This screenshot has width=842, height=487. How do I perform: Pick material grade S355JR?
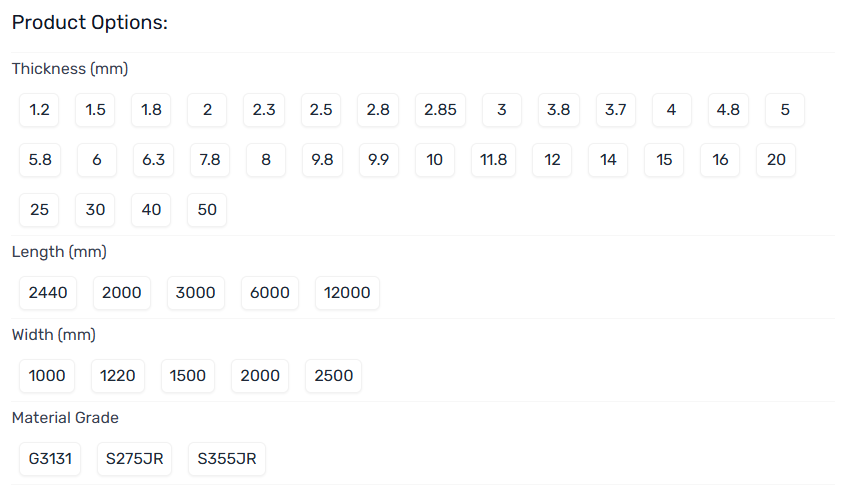click(227, 460)
